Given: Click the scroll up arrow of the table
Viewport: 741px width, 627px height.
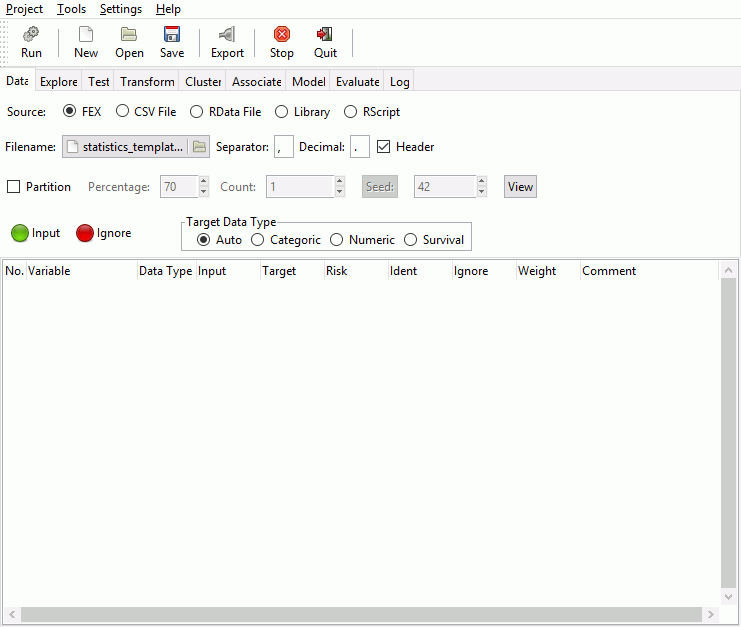Looking at the screenshot, I should 728,270.
